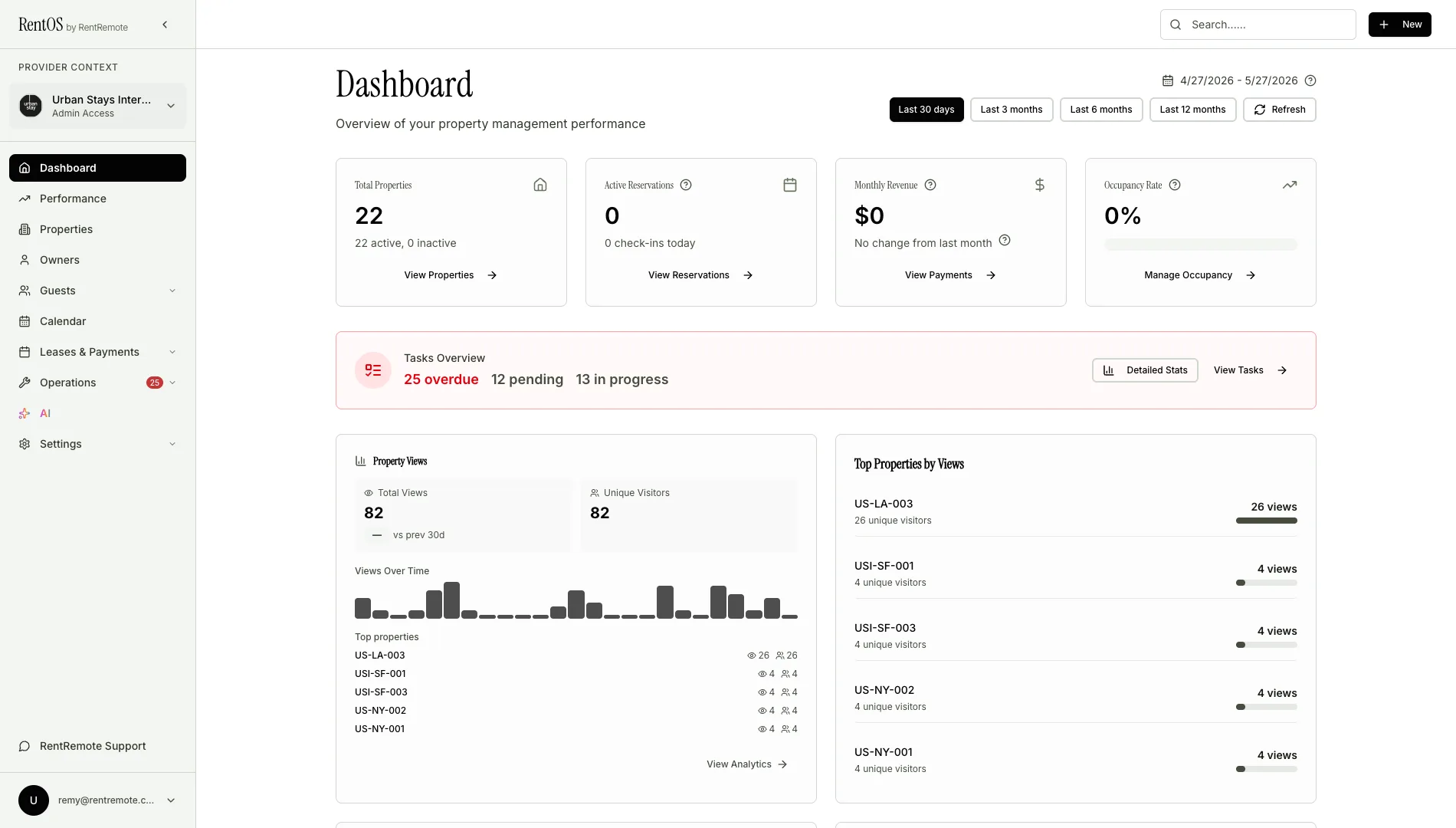Open the Urban Stays provider context dropdown
This screenshot has width=1456, height=828.
click(x=98, y=106)
